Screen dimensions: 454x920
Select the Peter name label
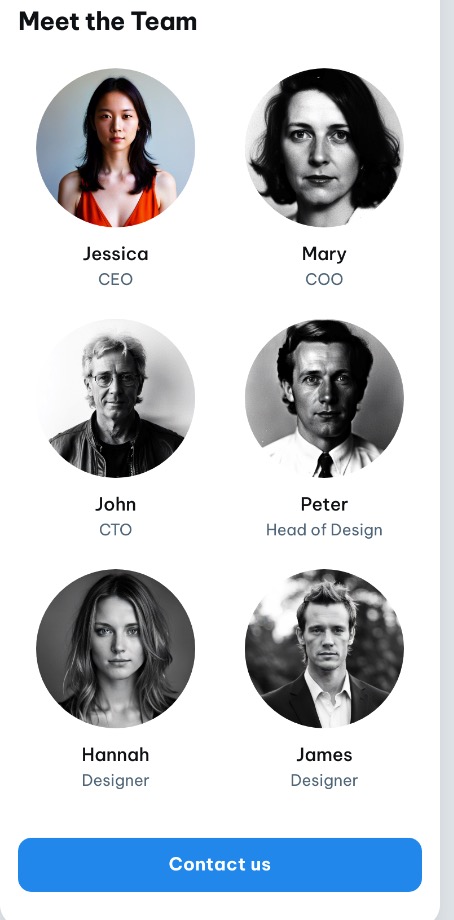click(324, 505)
